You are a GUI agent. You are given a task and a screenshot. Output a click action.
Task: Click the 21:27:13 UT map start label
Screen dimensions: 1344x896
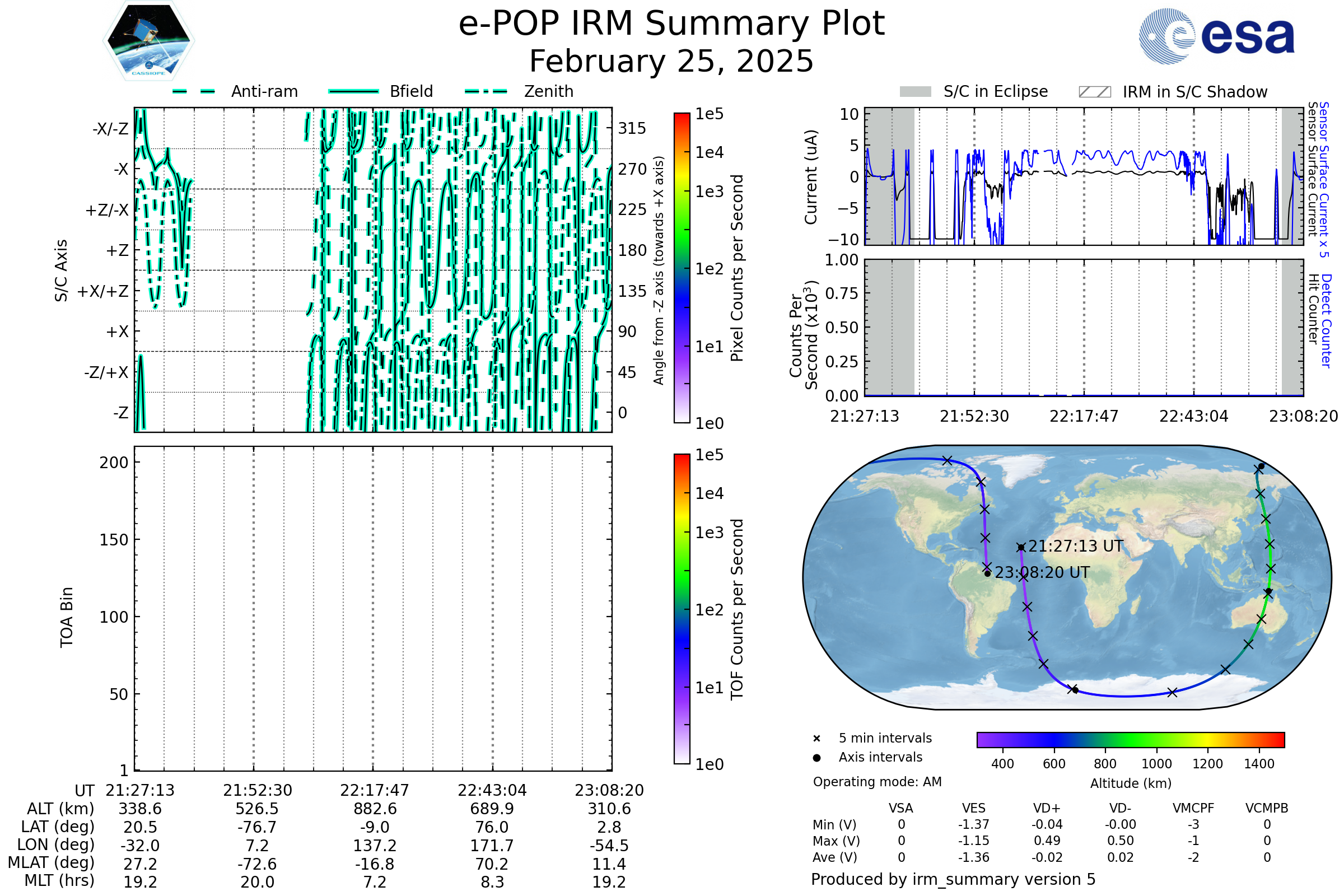[x=1075, y=547]
